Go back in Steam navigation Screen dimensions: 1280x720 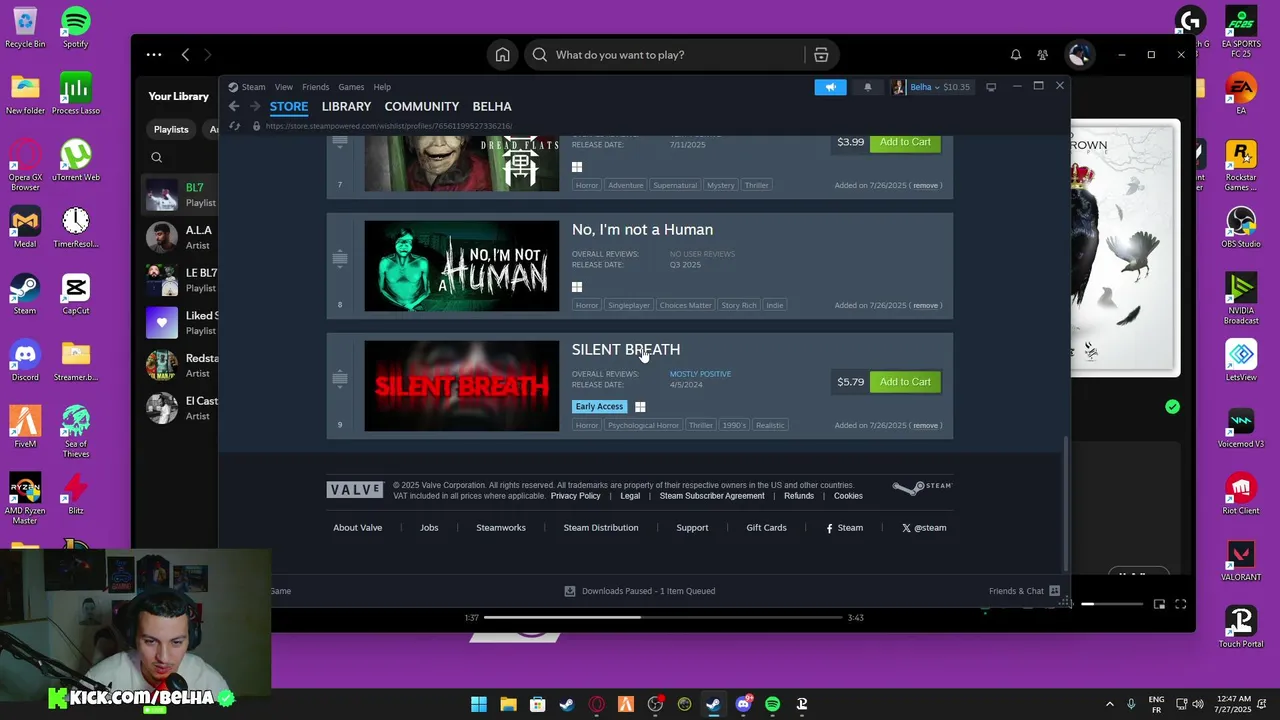234,106
